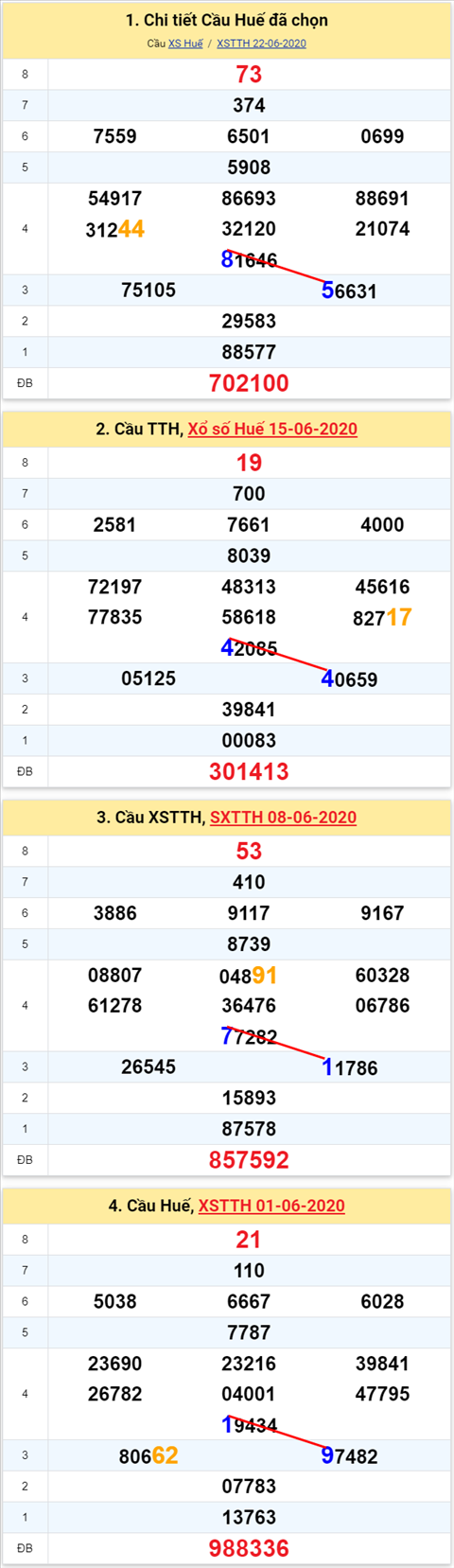Image resolution: width=454 pixels, height=1568 pixels.
Task: Click number 04891 with the orange digits
Action: point(249,976)
